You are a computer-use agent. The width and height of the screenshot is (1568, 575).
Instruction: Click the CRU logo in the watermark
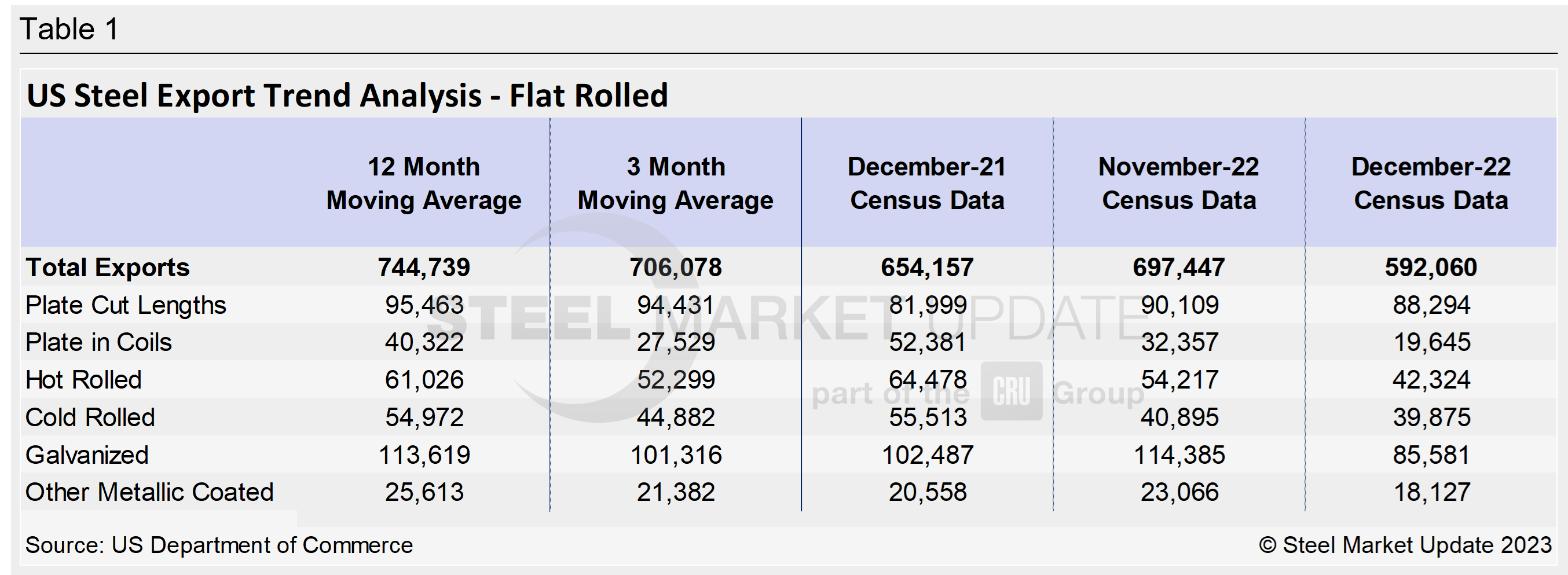(x=1011, y=391)
